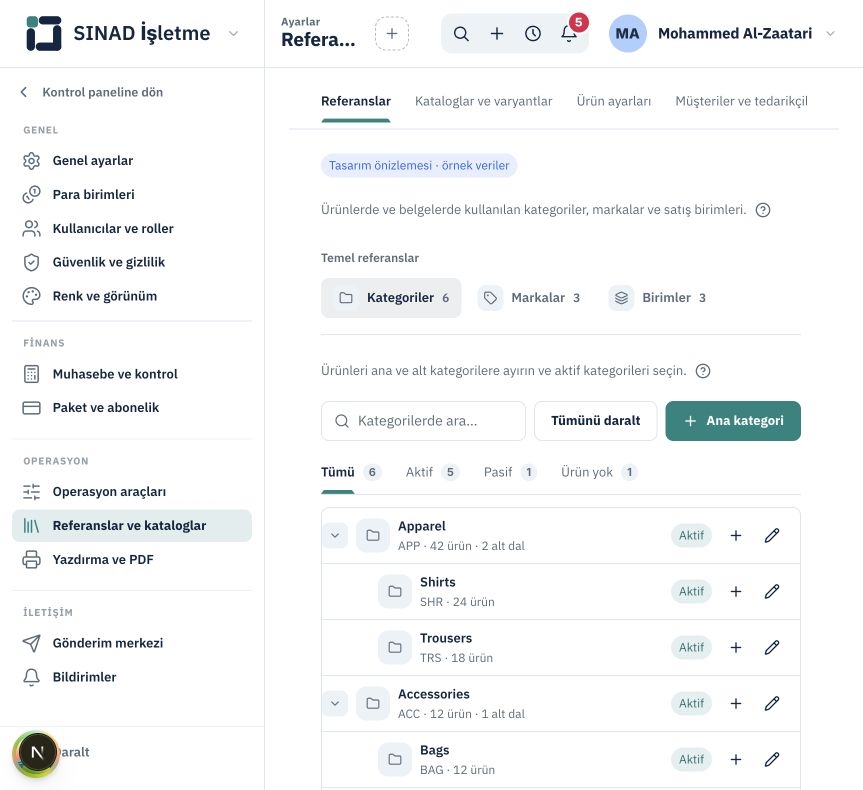
Task: Click the plus icon in top bar toolbar
Action: point(497,34)
